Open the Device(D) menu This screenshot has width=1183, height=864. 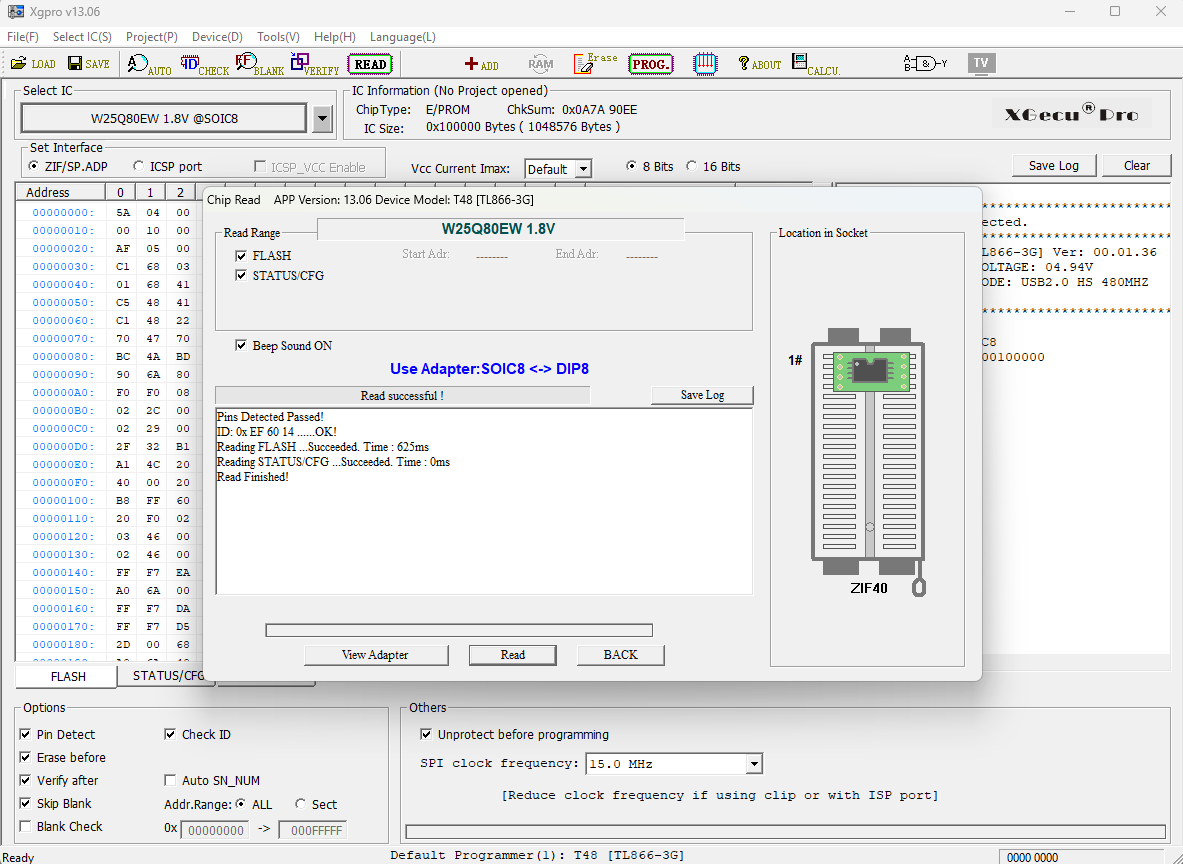(216, 37)
